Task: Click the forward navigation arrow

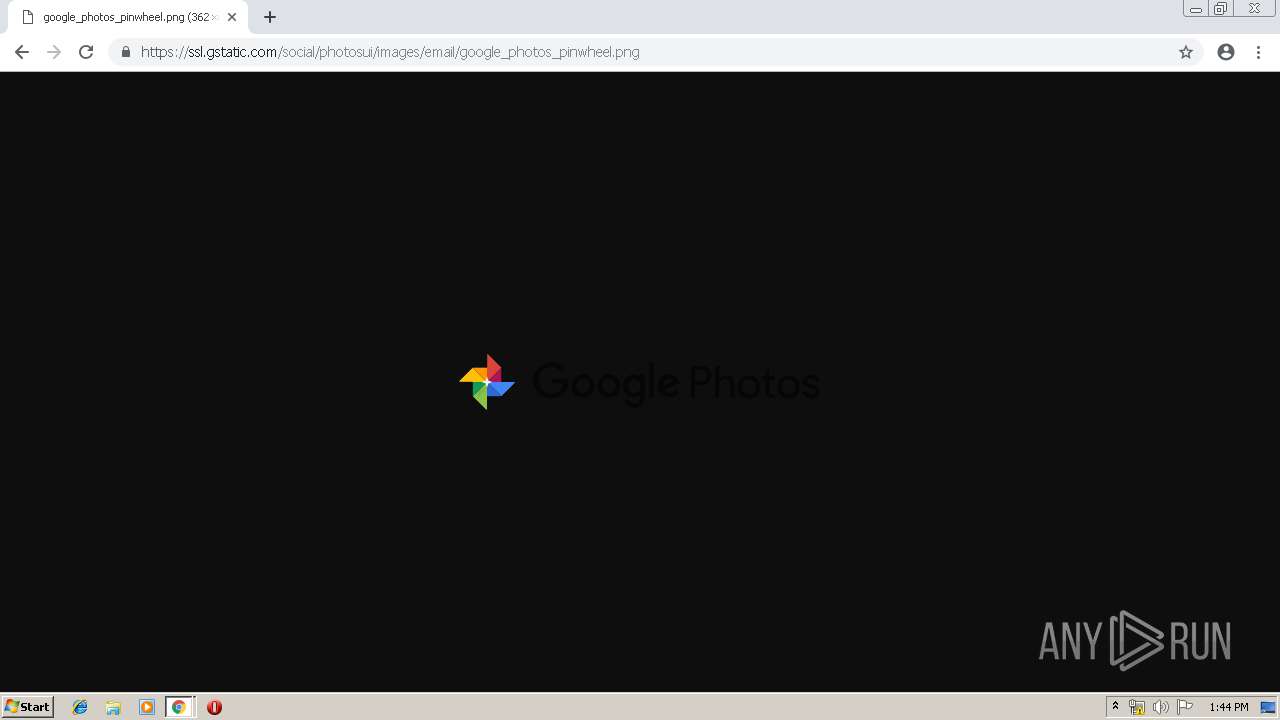Action: click(x=54, y=52)
